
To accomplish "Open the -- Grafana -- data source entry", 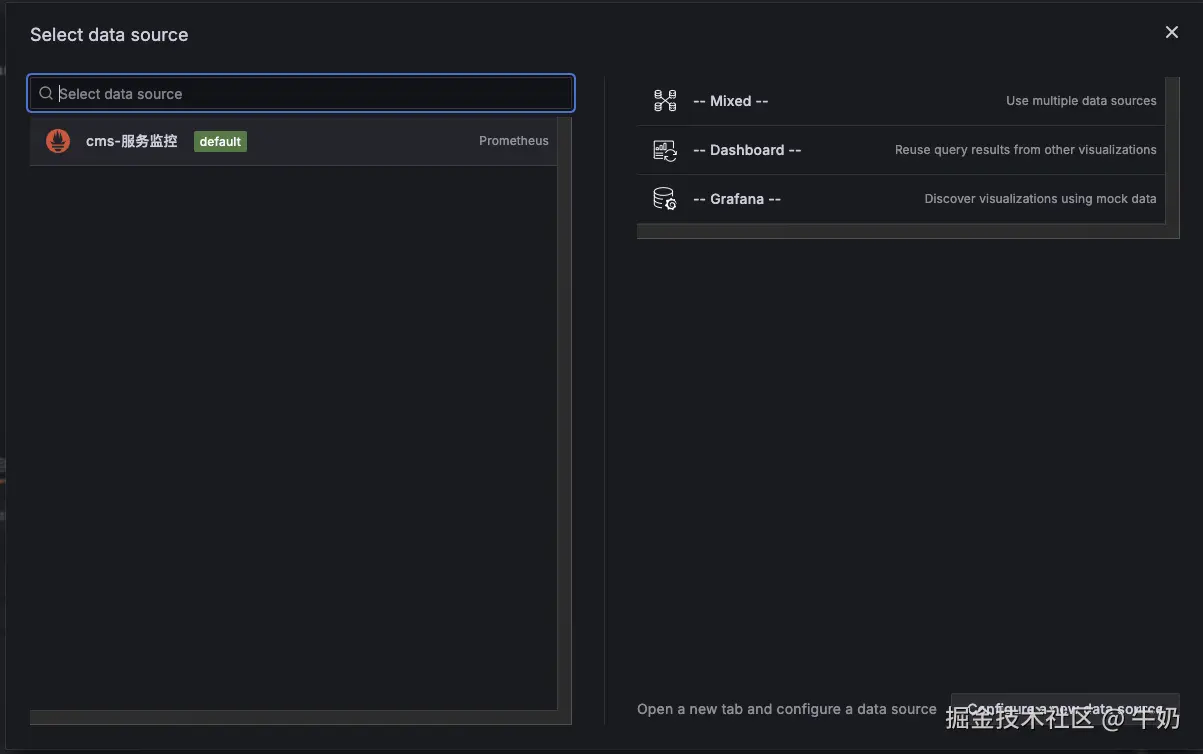I will (x=737, y=197).
